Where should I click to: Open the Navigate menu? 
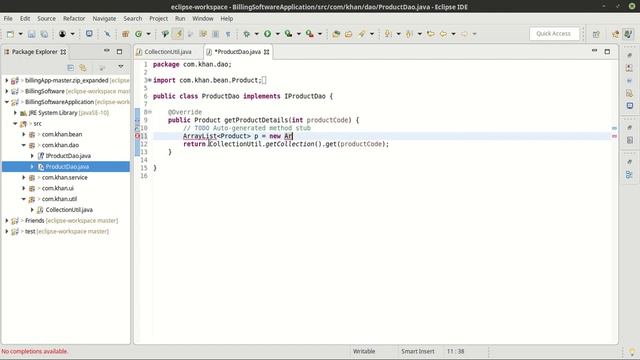104,19
